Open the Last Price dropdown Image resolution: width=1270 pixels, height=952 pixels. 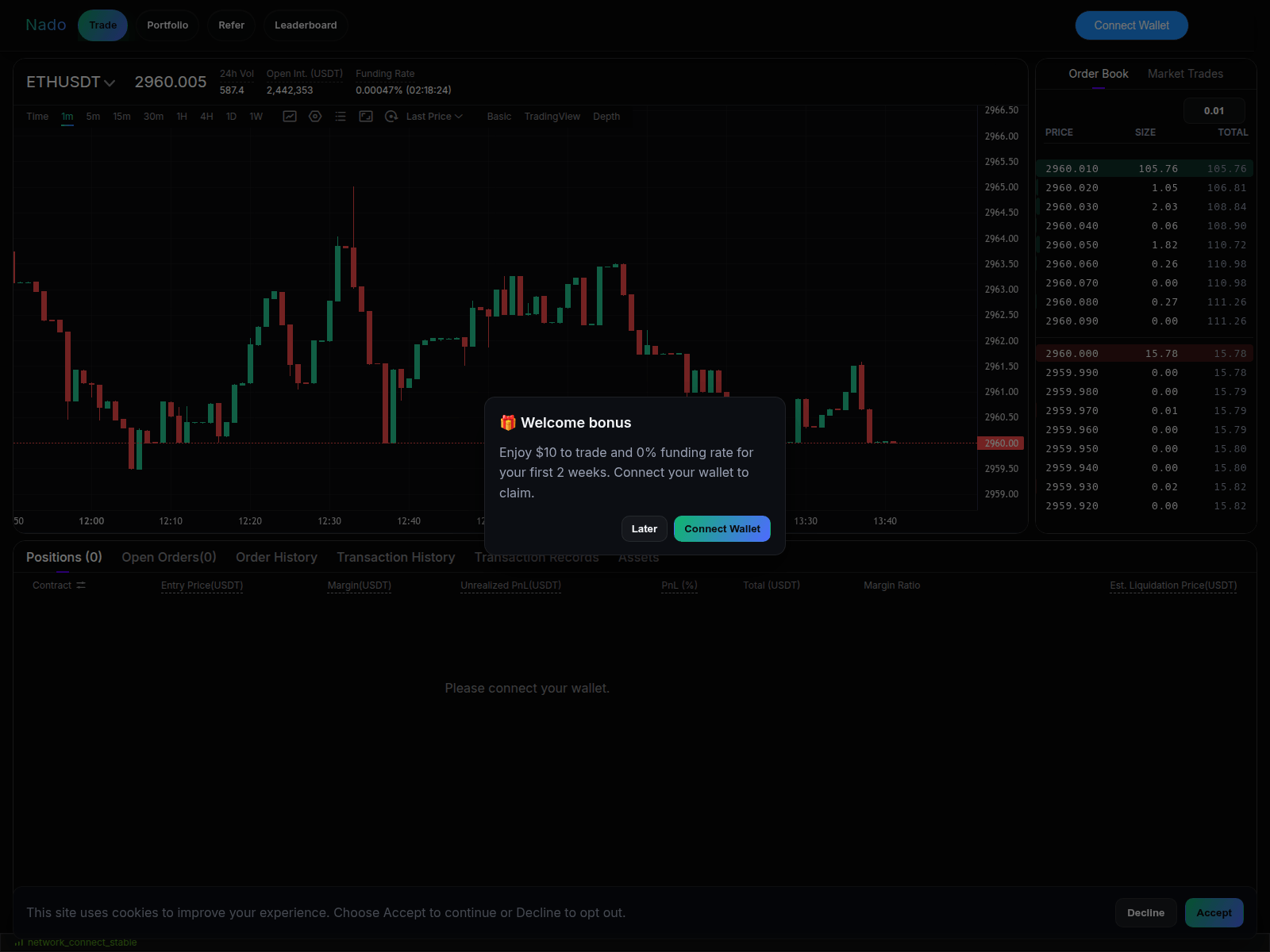433,116
